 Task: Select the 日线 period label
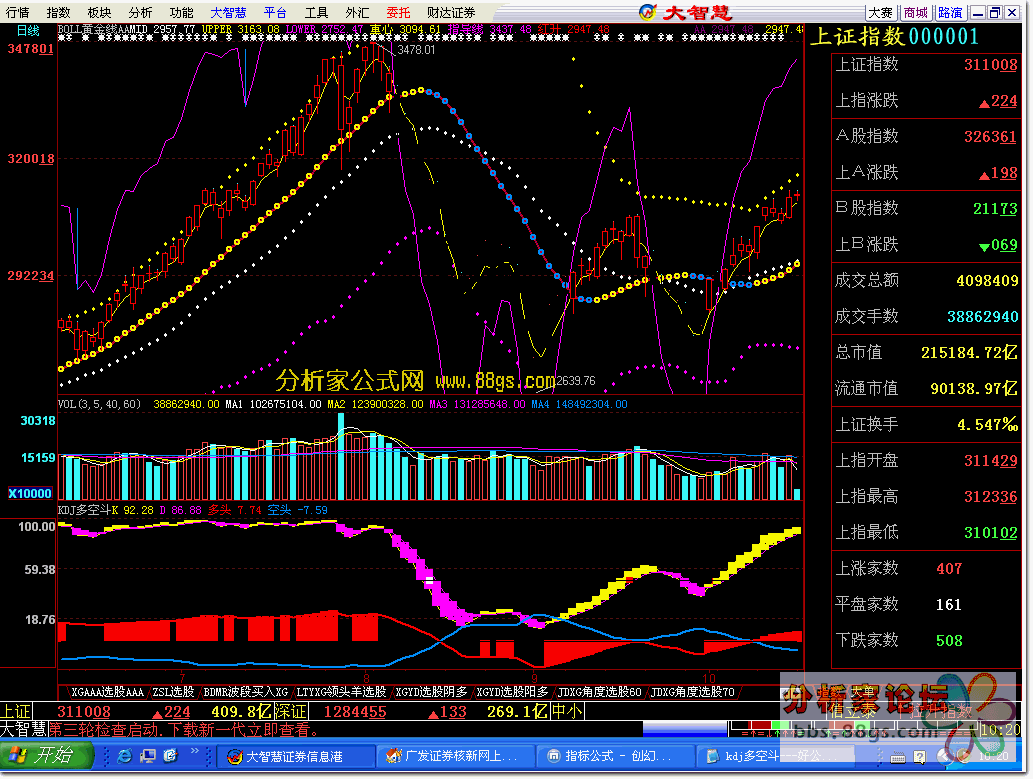coord(28,30)
